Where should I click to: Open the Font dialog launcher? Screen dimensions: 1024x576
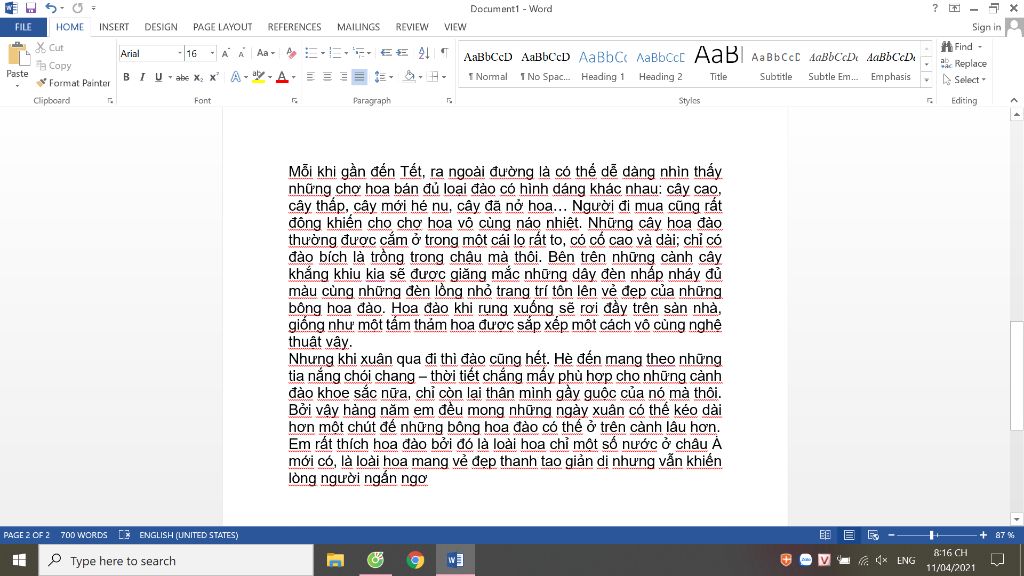pyautogui.click(x=295, y=101)
